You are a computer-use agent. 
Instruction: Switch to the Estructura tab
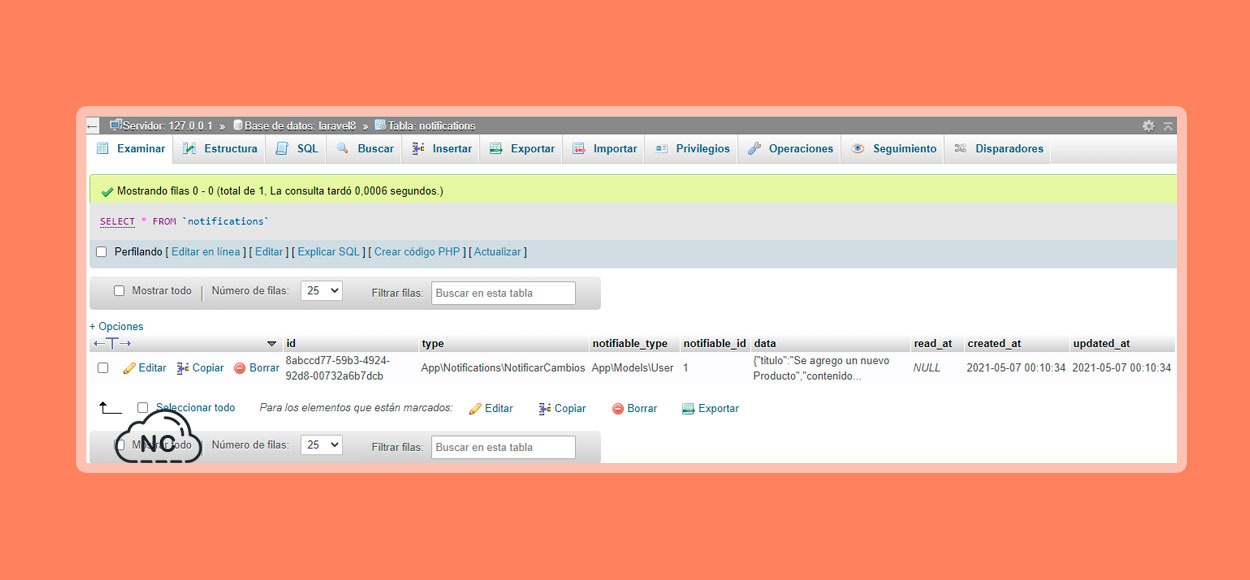tap(220, 149)
